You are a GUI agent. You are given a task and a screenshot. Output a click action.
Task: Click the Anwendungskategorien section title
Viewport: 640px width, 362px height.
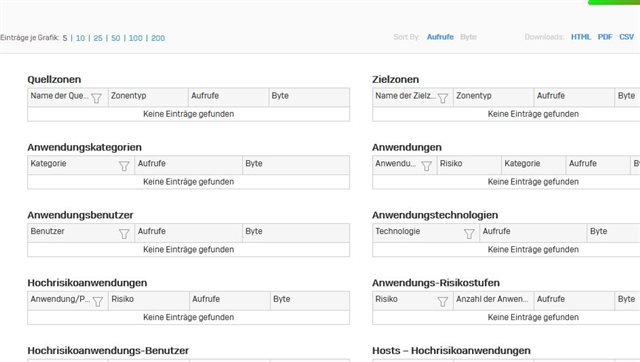tap(84, 147)
